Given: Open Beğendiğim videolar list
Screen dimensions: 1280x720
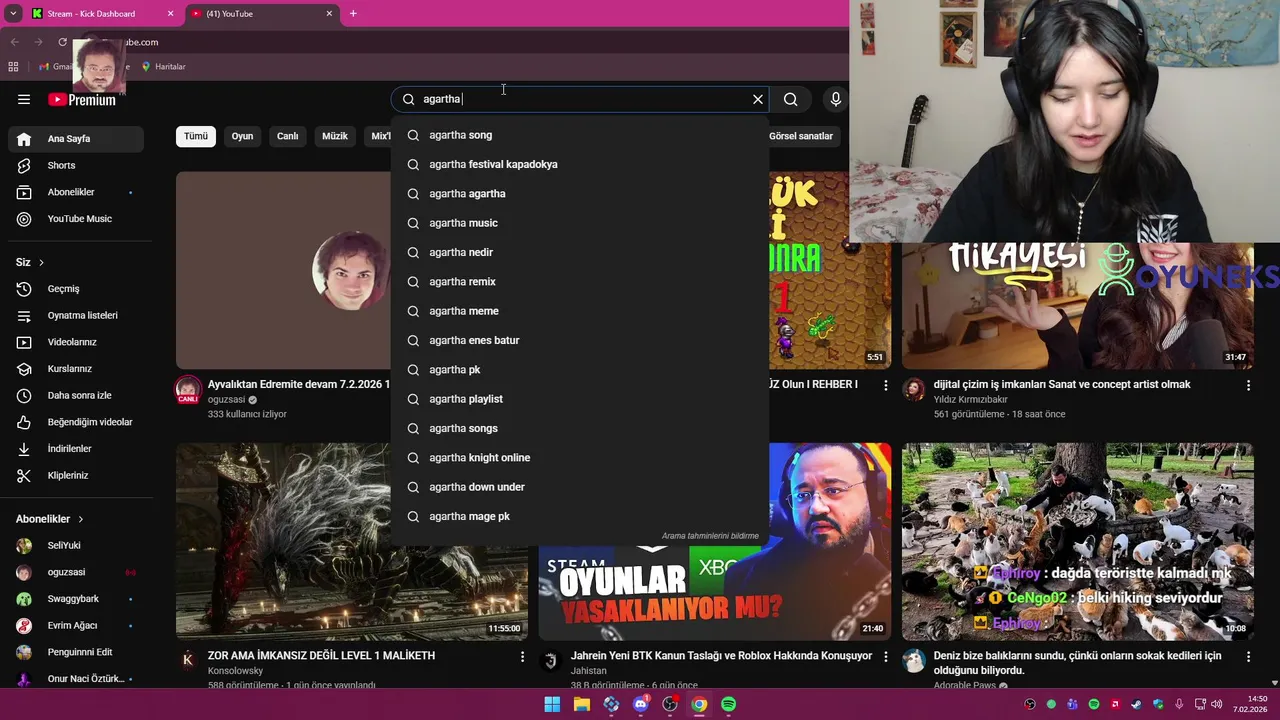Looking at the screenshot, I should pyautogui.click(x=76, y=422).
